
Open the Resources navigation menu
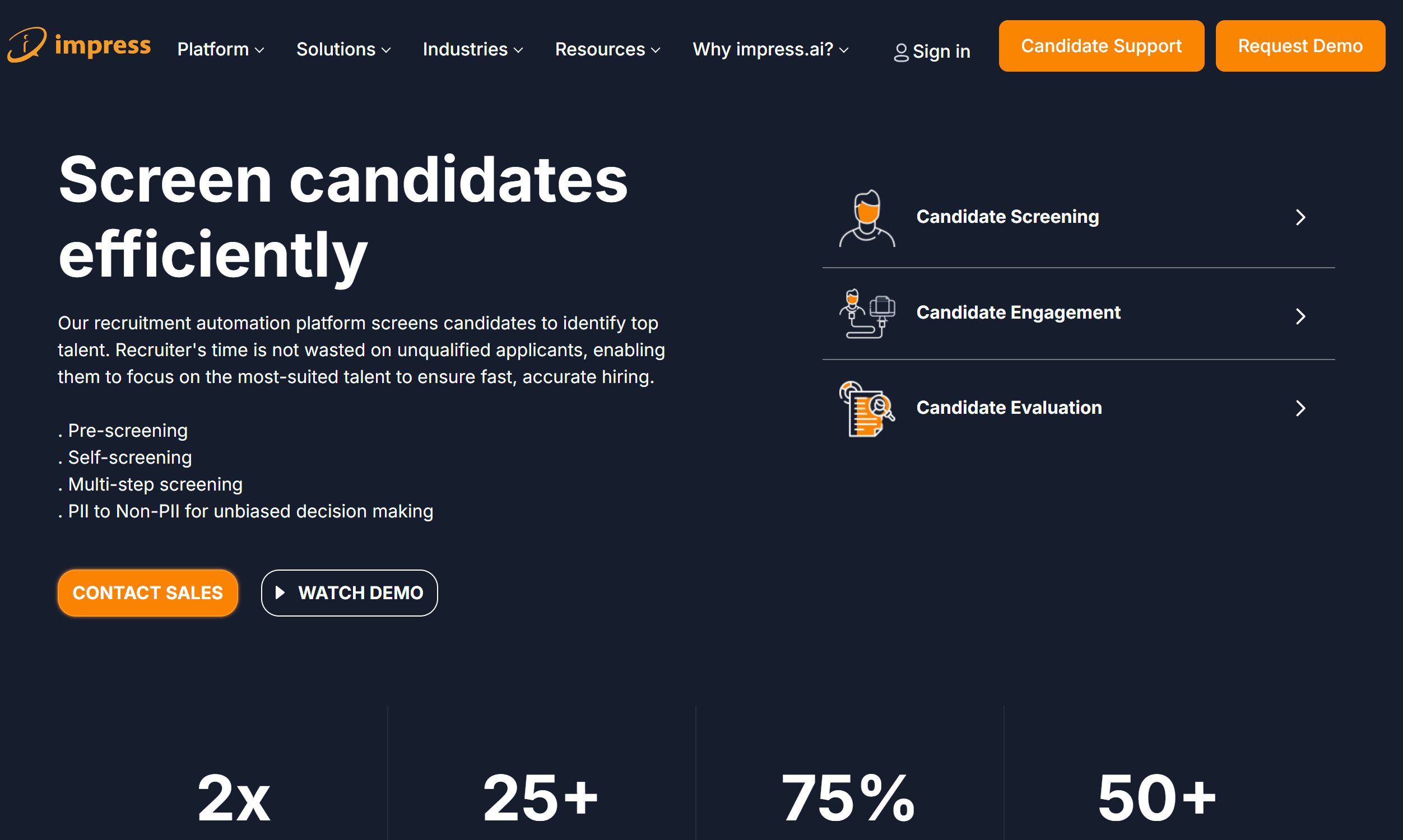pos(607,50)
